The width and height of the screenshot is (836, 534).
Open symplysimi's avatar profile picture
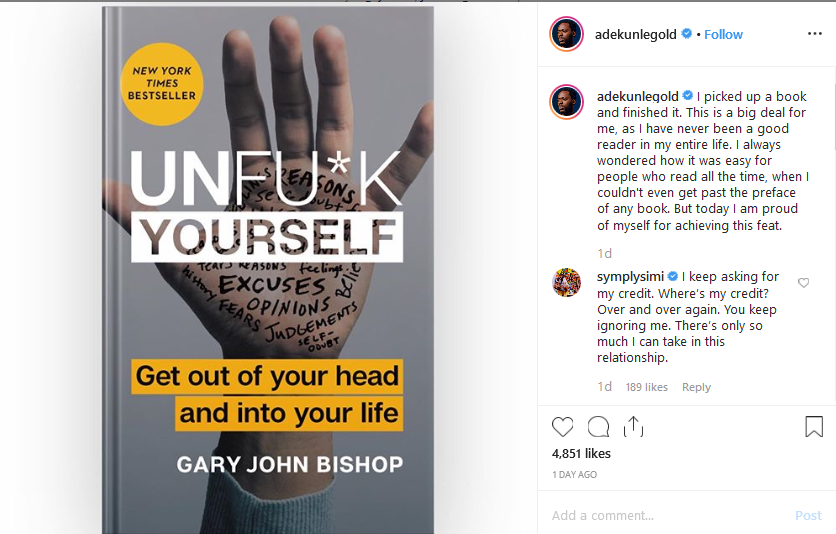(x=567, y=282)
